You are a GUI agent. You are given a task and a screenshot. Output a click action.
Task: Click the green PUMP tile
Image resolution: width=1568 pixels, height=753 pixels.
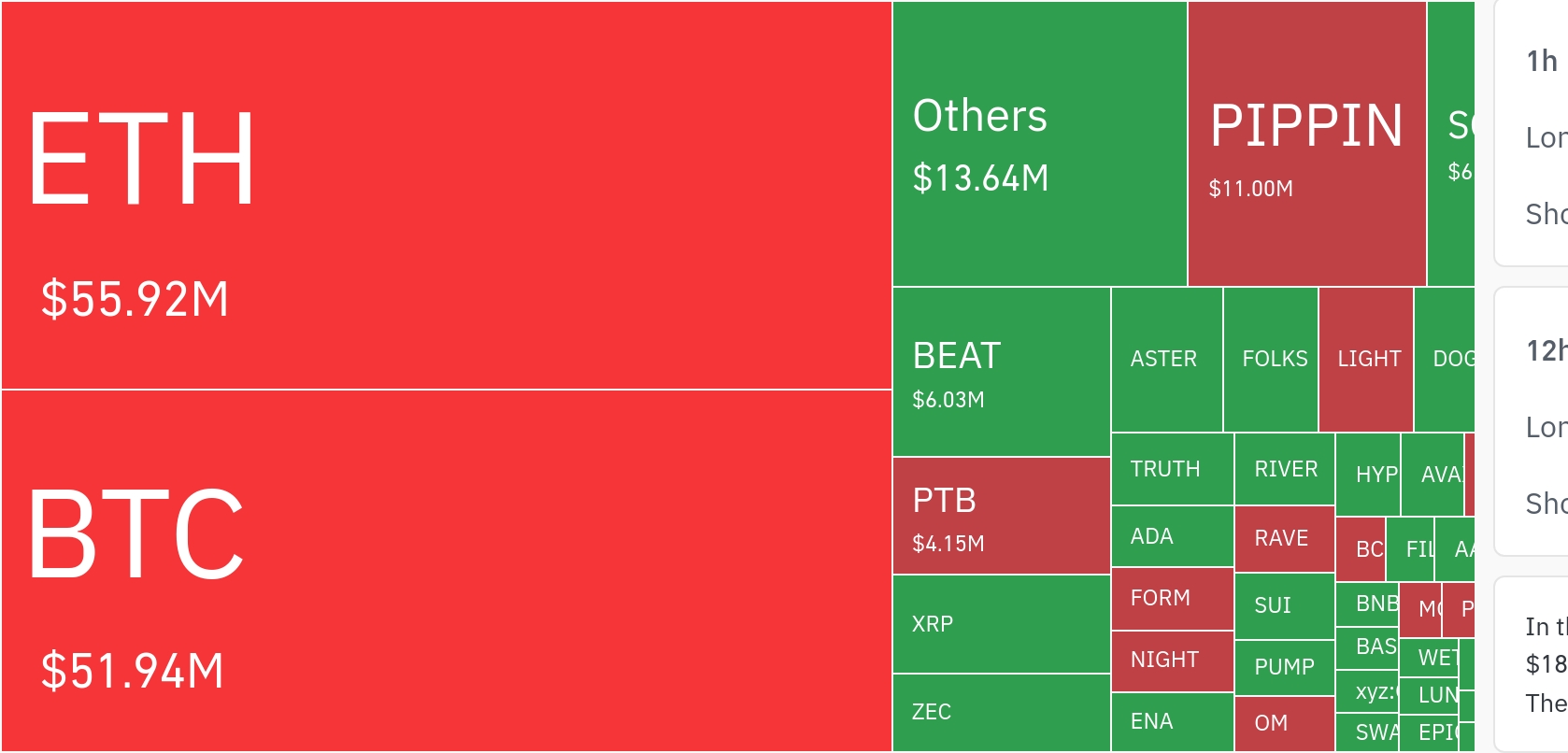tap(1284, 667)
